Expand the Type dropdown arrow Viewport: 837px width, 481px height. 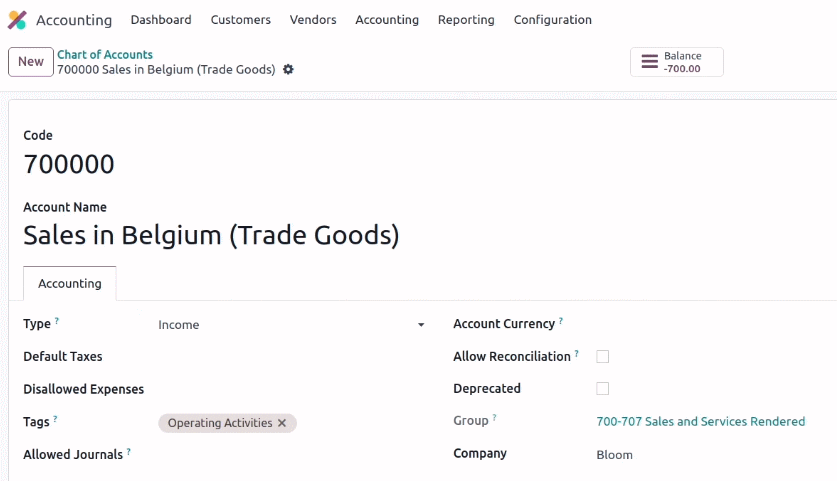point(421,325)
